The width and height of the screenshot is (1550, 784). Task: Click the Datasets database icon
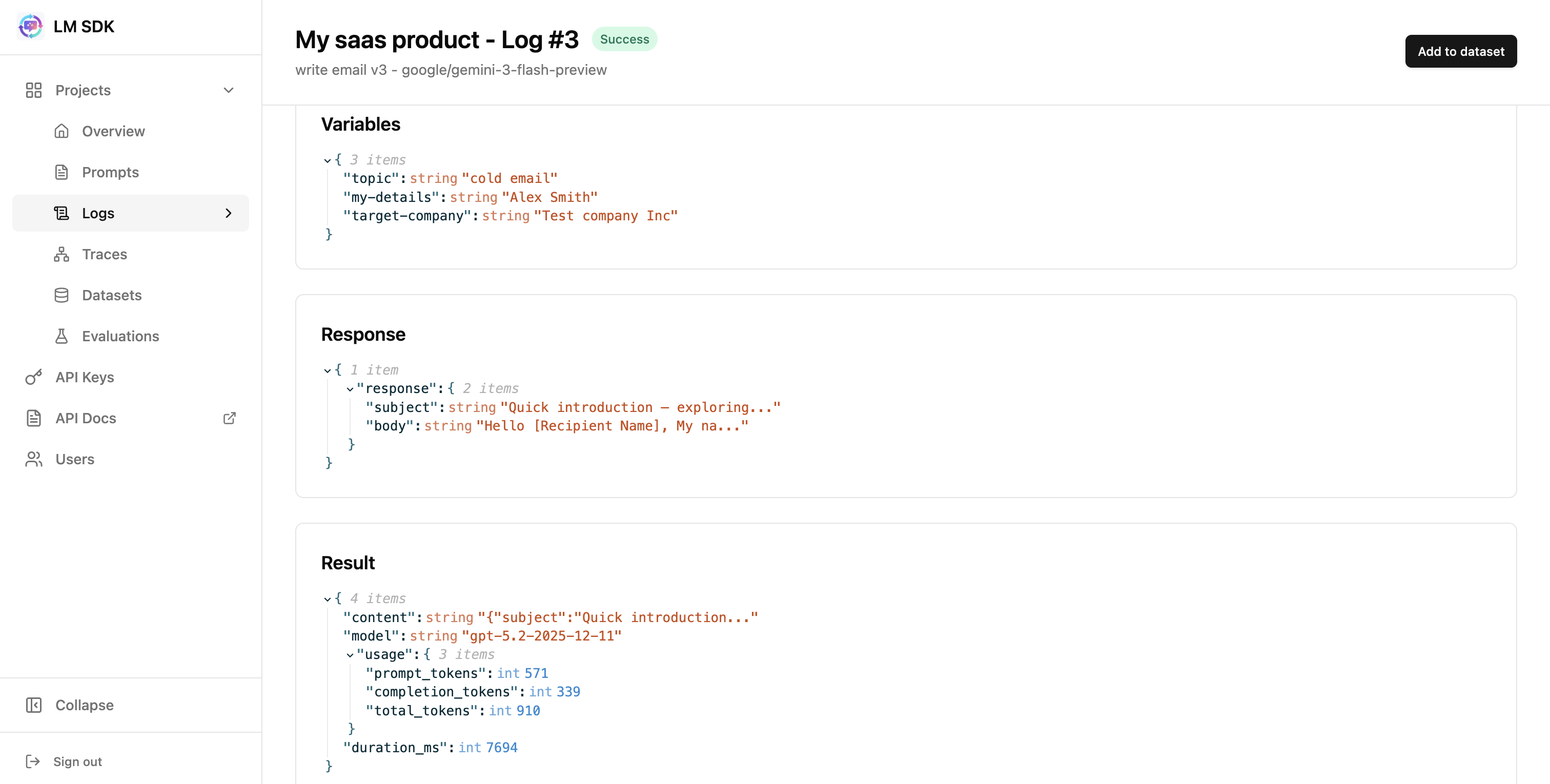click(62, 295)
